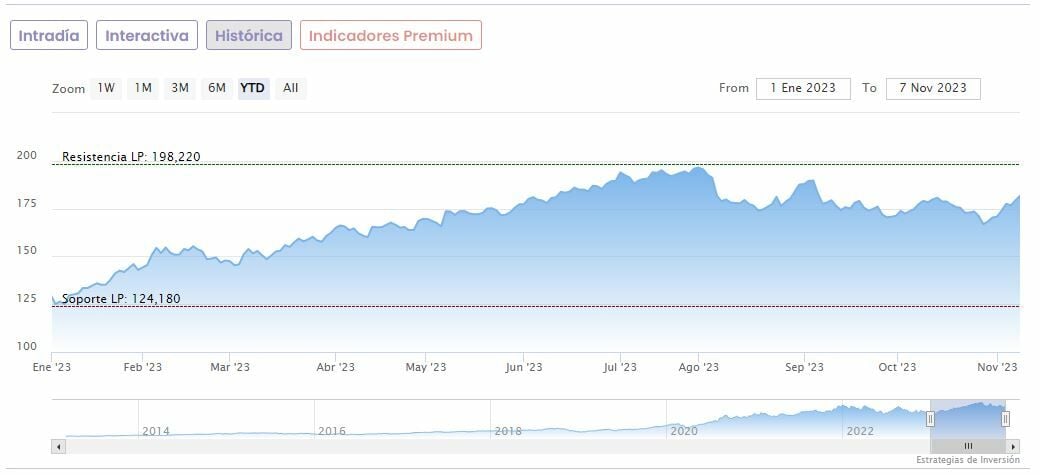The height and width of the screenshot is (475, 1040).
Task: Select the 3M zoom range
Action: coord(180,88)
